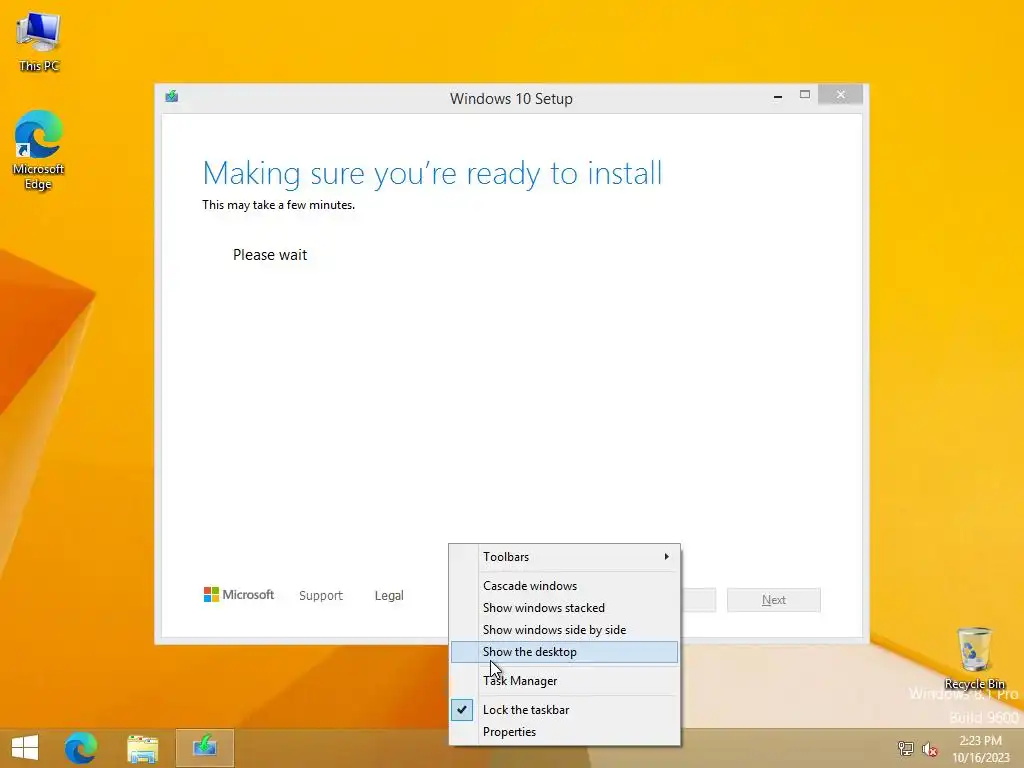
Task: Open the Legal link
Action: tap(389, 596)
